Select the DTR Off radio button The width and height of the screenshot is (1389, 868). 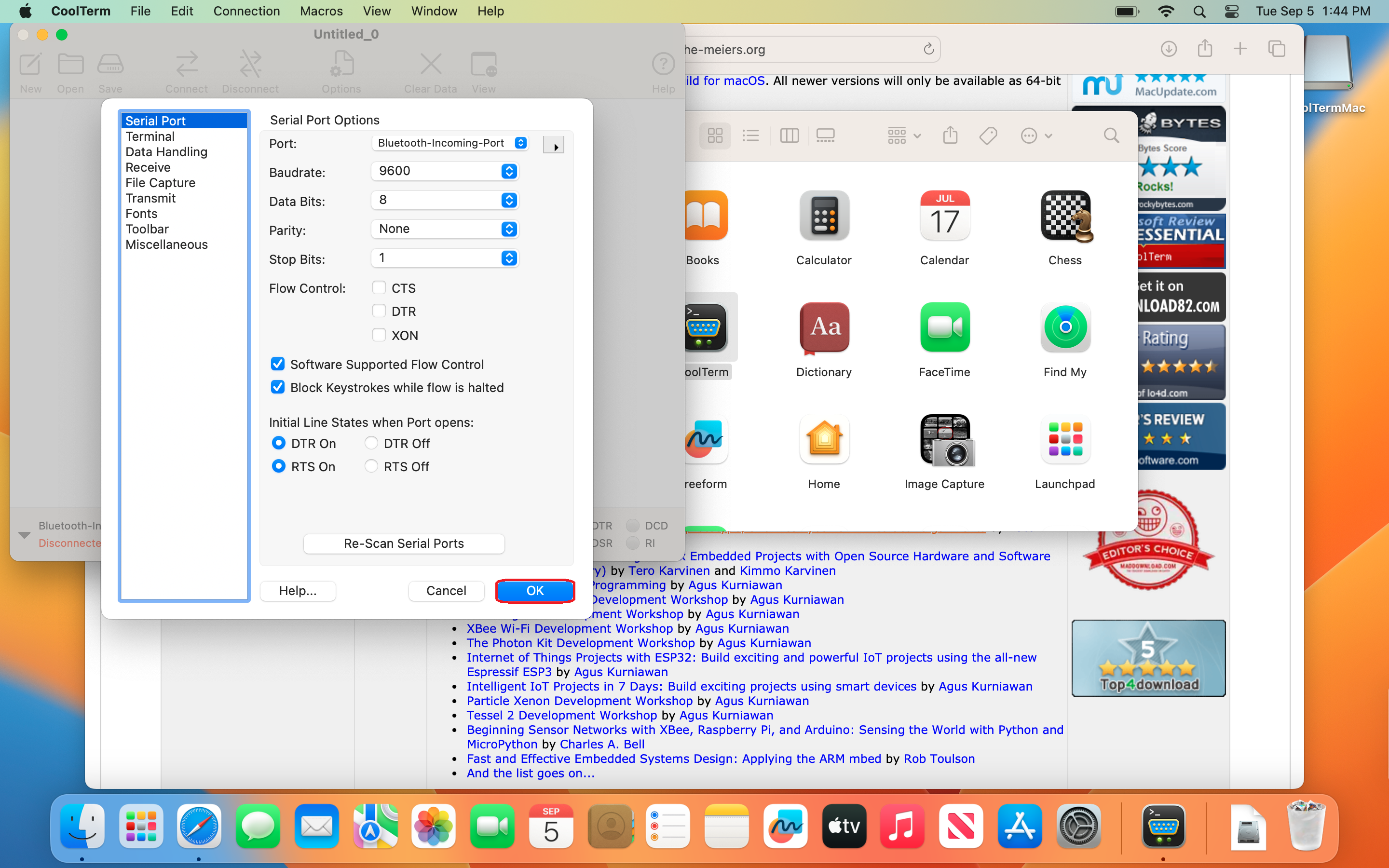[371, 443]
